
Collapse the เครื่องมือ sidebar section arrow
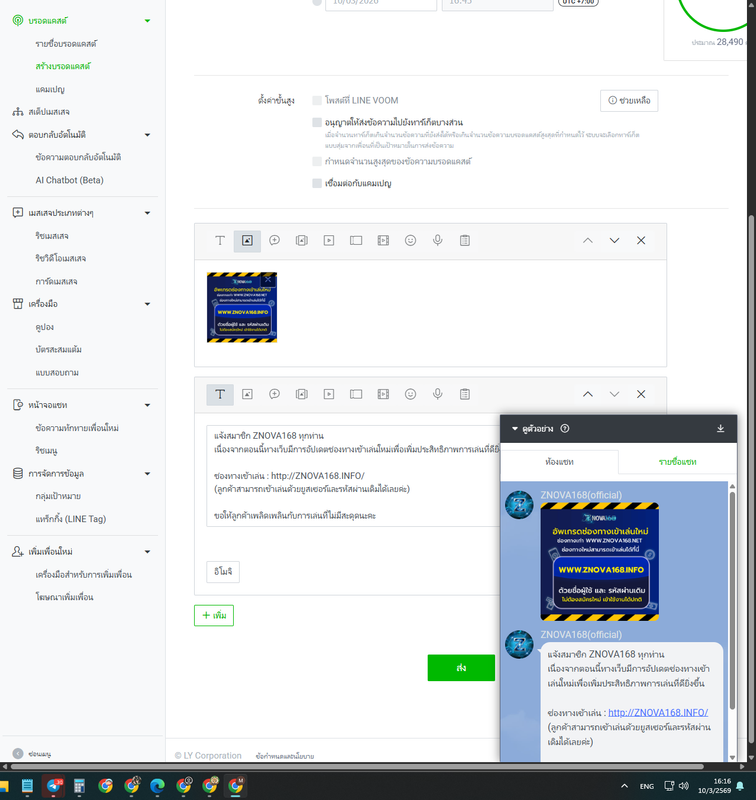[147, 304]
